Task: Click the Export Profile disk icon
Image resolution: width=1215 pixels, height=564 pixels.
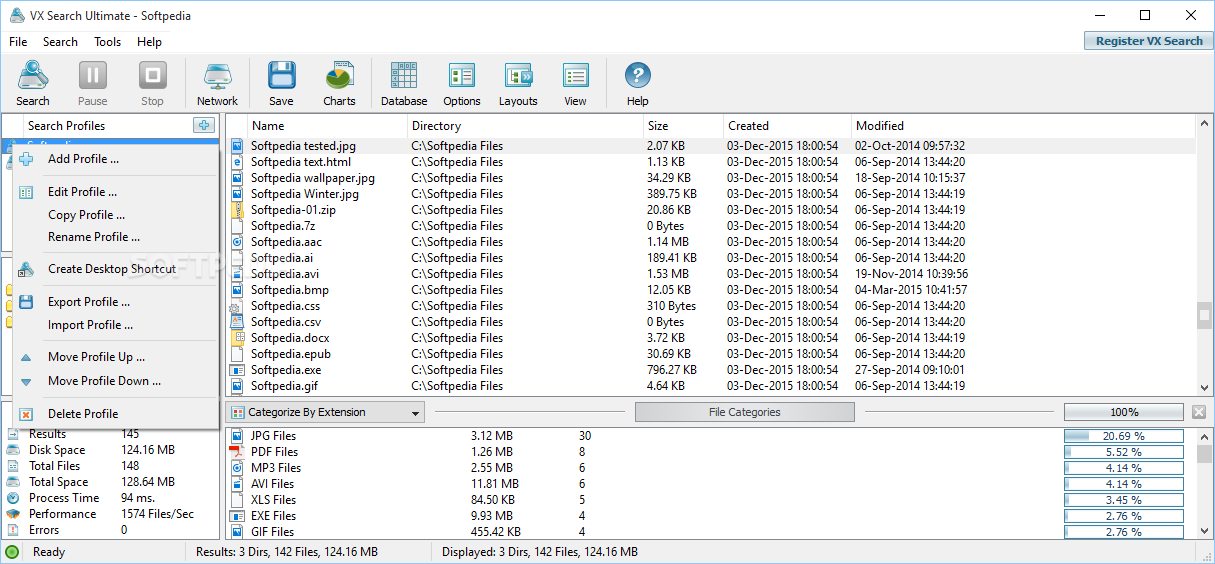Action: pos(26,302)
